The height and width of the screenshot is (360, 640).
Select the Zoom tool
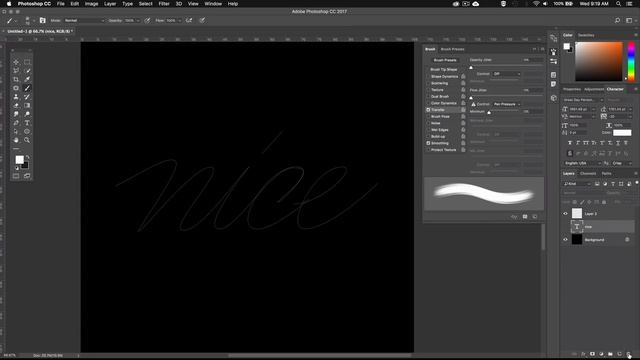(27, 140)
